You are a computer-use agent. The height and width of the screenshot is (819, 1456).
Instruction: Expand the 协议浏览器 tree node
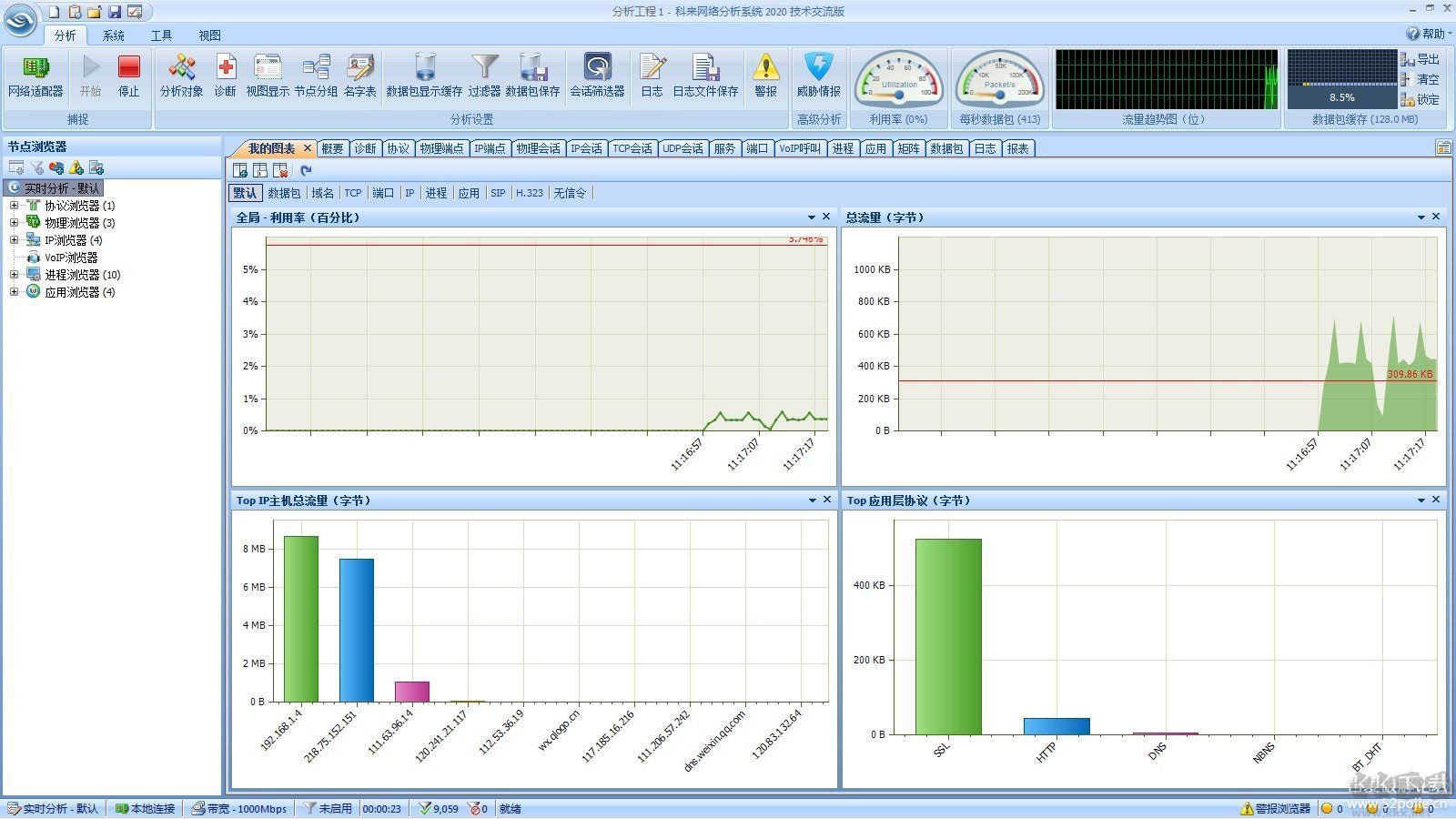[x=14, y=206]
